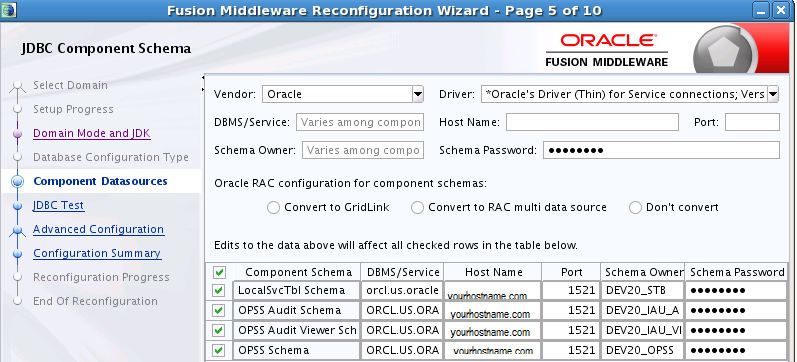This screenshot has width=797, height=362.
Task: Select the LocalSvcTbl Schema name cell
Action: (x=297, y=291)
